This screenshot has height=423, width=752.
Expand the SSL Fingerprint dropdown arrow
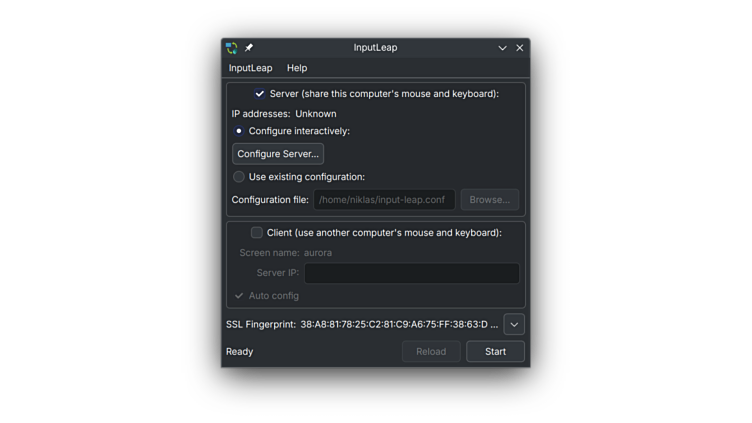514,325
